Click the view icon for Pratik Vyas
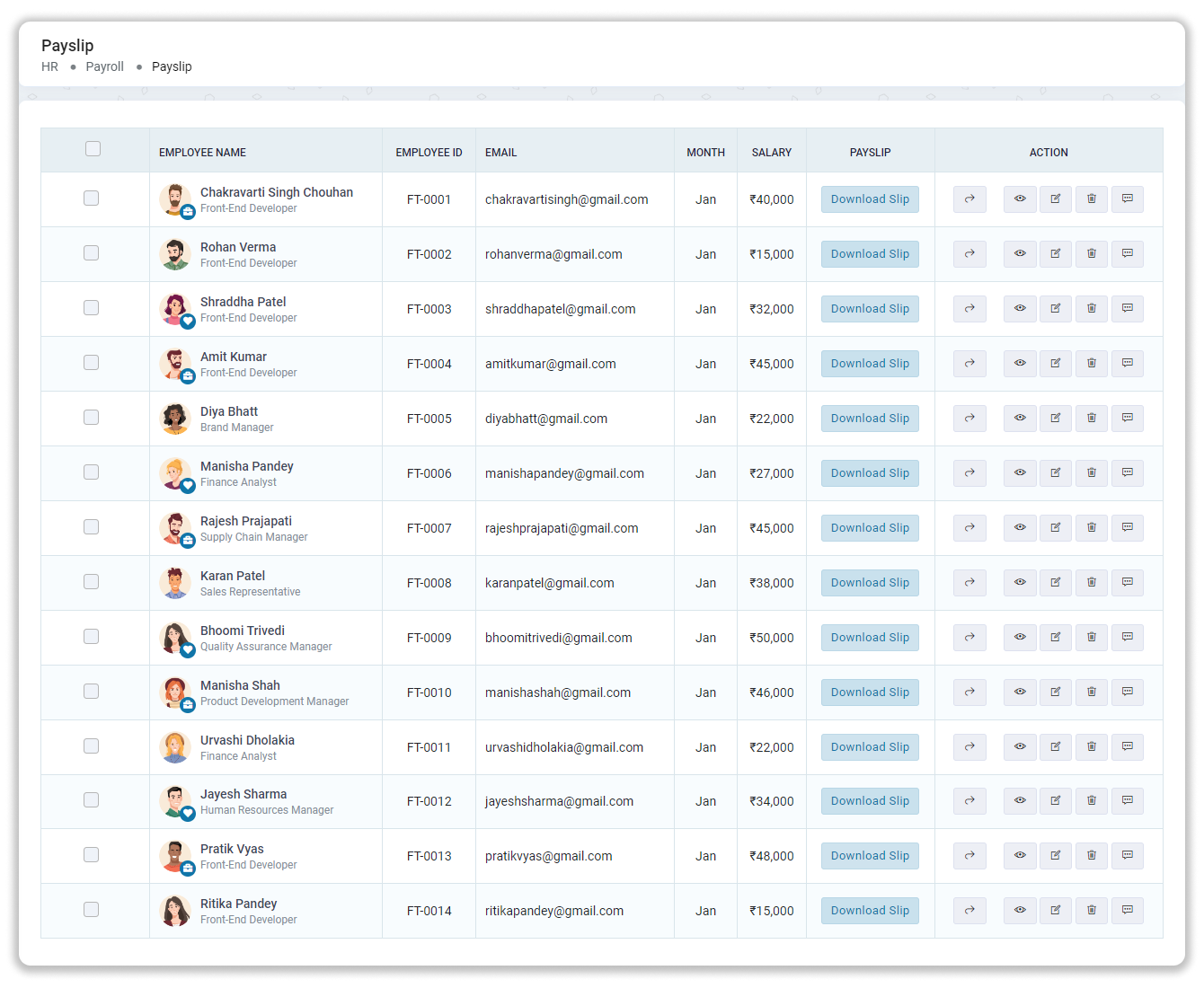Screen dimensions: 1204x988 click(x=1020, y=855)
